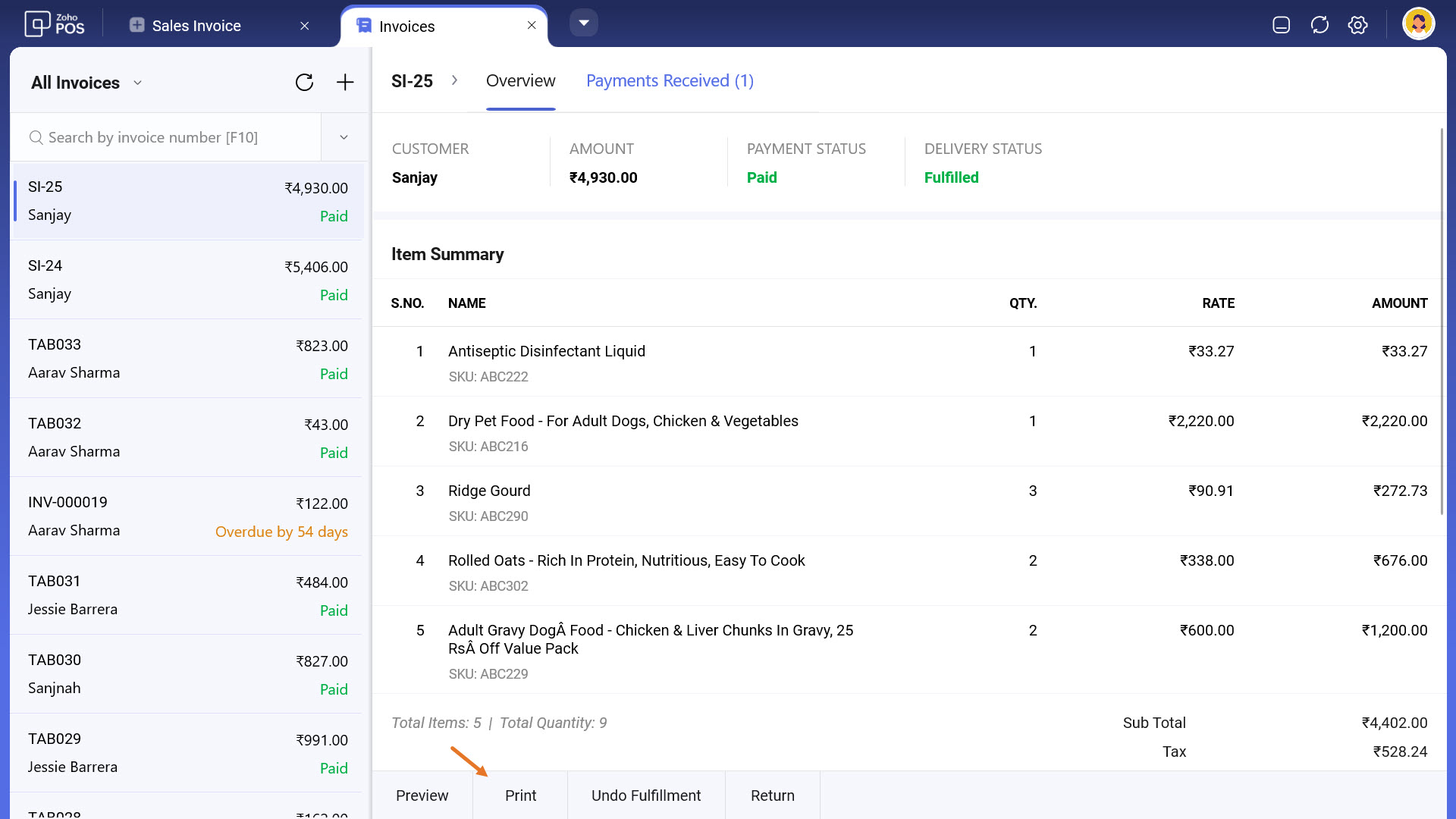Open the tab list dropdown arrow
1456x819 pixels.
583,23
